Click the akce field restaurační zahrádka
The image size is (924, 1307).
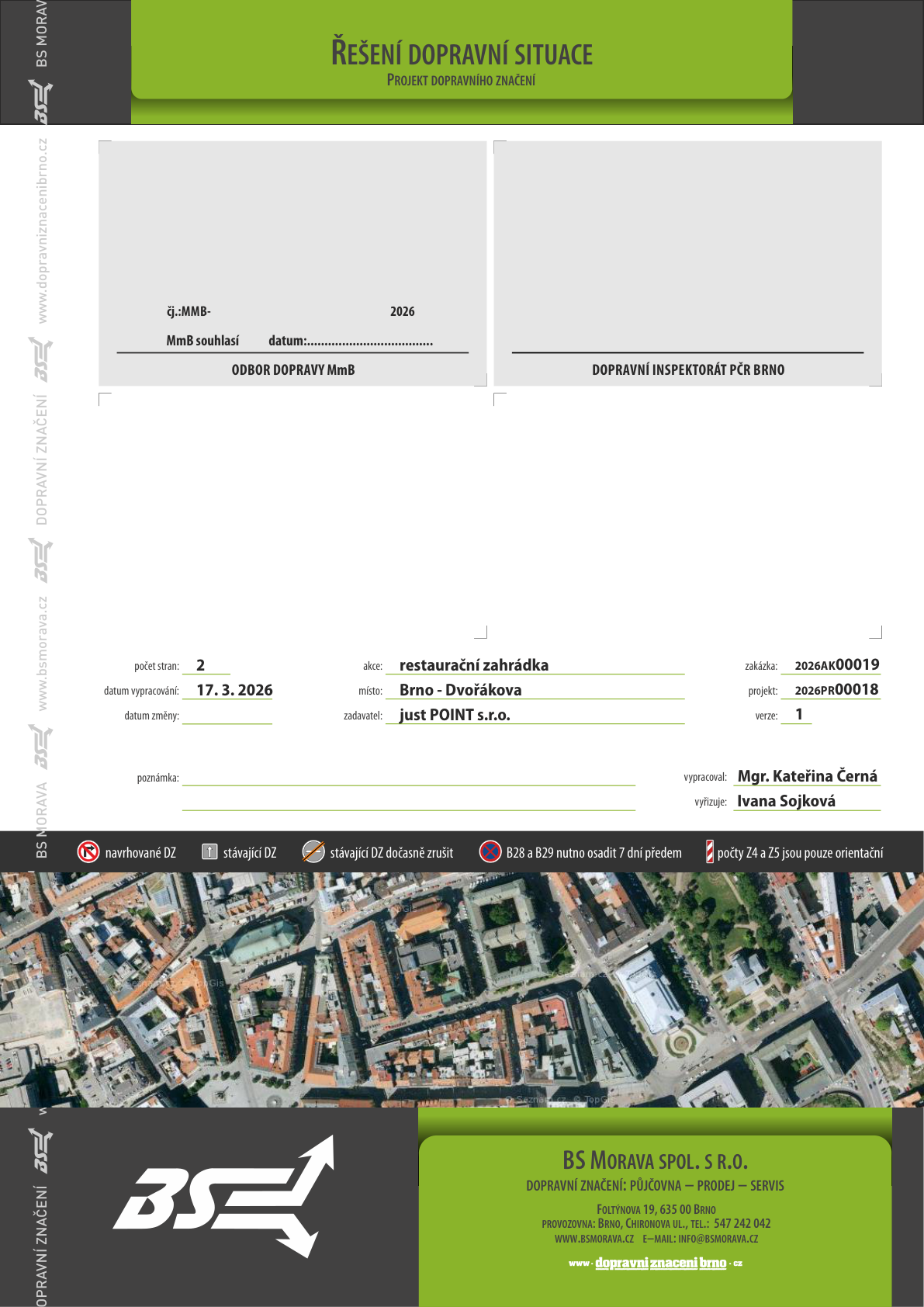[535, 665]
